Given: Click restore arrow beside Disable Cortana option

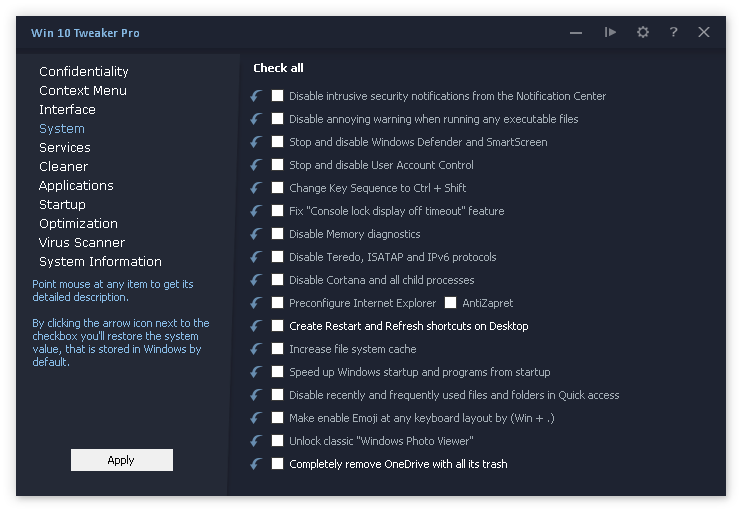Looking at the screenshot, I should [x=257, y=280].
